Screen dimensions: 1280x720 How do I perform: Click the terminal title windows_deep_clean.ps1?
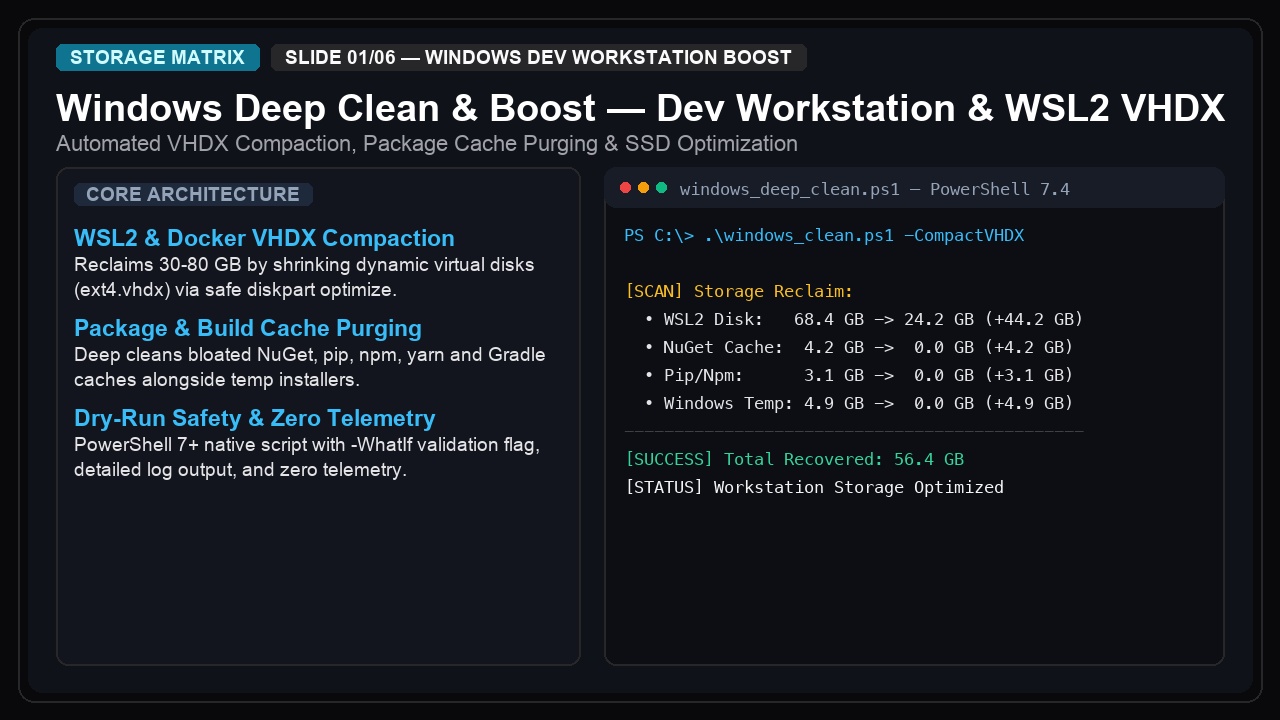pyautogui.click(x=875, y=189)
